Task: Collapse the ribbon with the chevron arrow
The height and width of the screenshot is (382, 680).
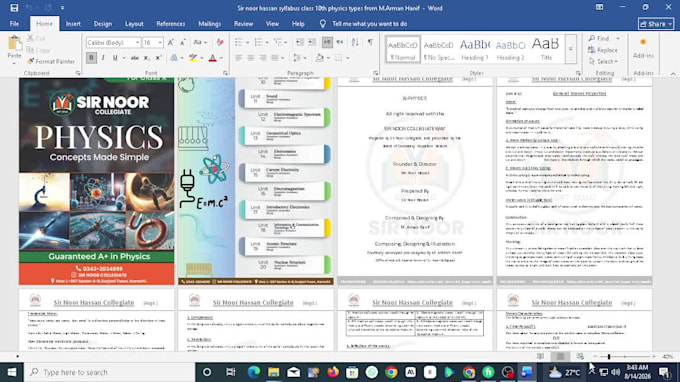Action: coord(673,74)
